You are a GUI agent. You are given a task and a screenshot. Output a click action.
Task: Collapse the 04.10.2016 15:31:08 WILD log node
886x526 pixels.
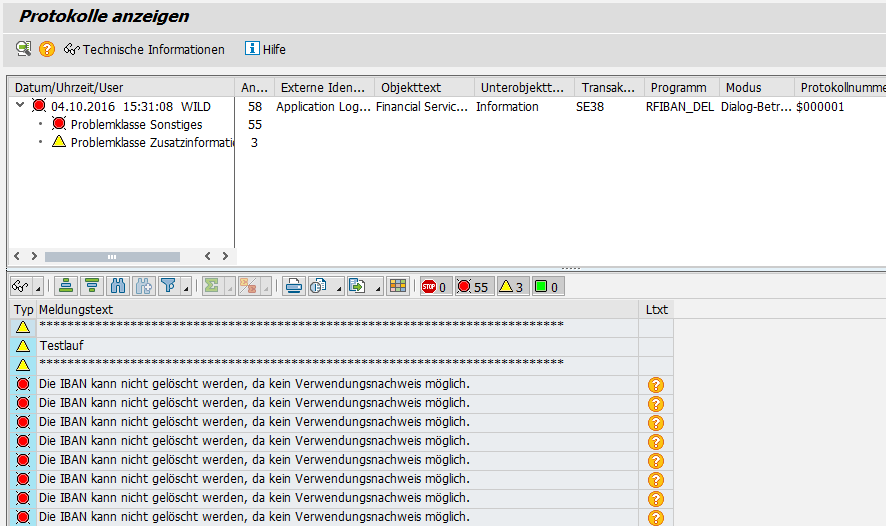point(21,106)
